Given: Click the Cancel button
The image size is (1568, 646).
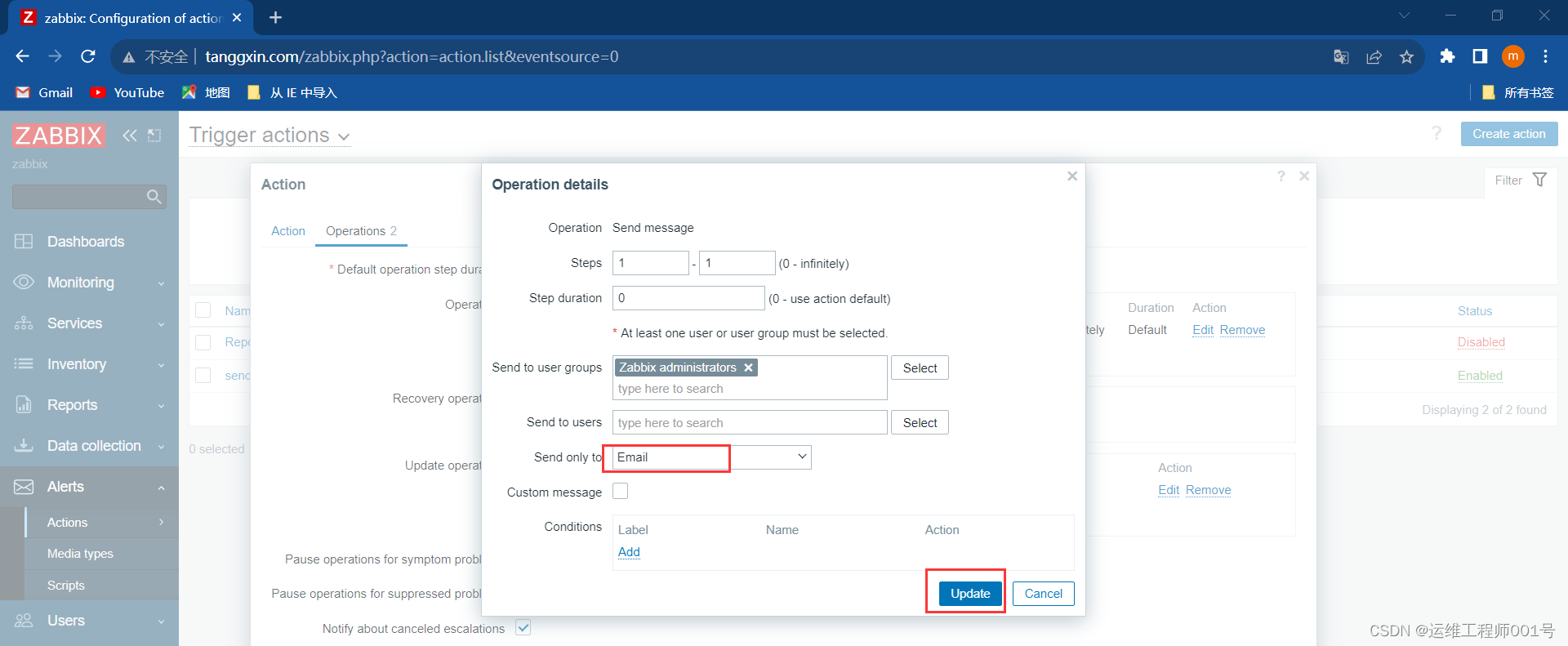Looking at the screenshot, I should pos(1044,593).
